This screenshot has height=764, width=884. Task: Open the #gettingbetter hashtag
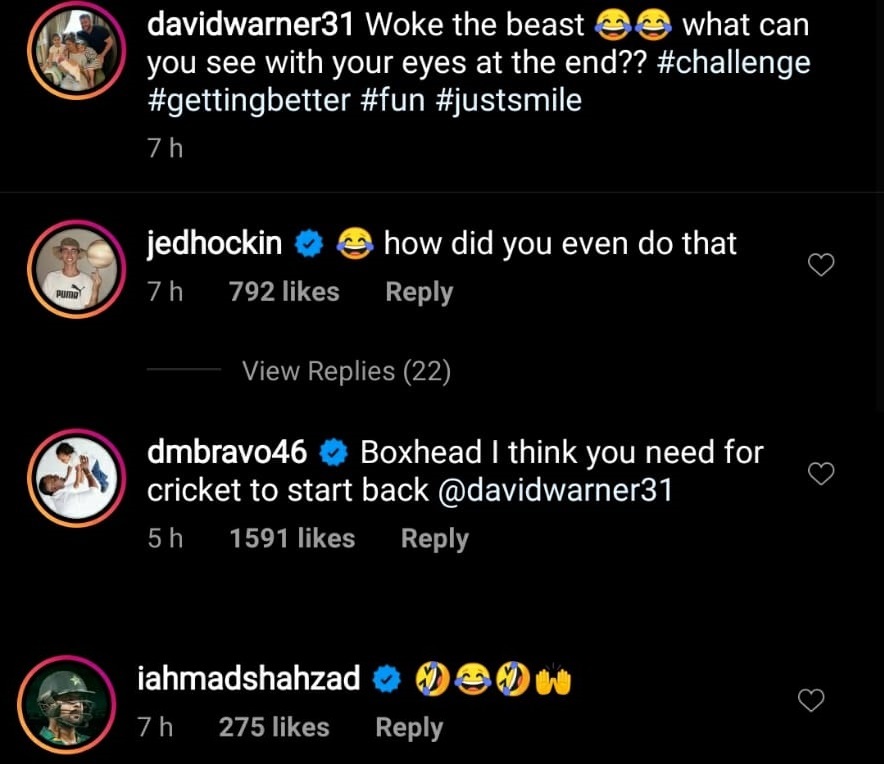point(249,101)
